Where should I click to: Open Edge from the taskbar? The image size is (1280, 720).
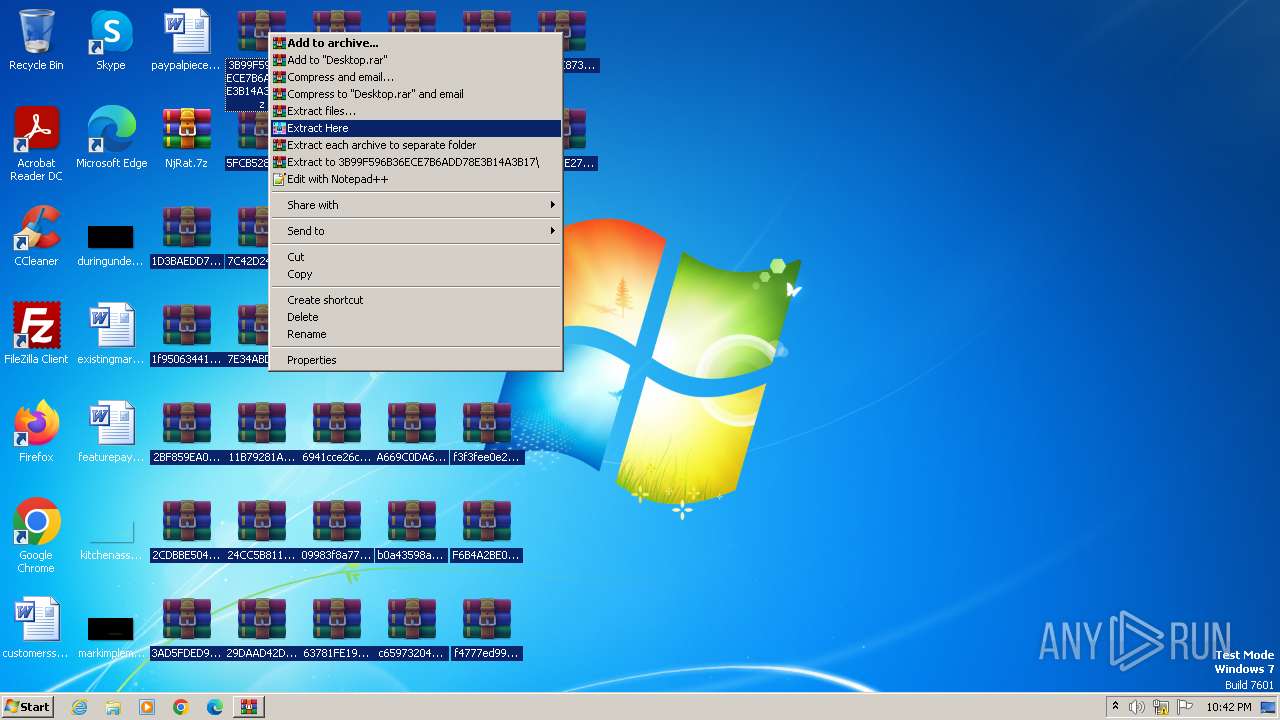(215, 707)
